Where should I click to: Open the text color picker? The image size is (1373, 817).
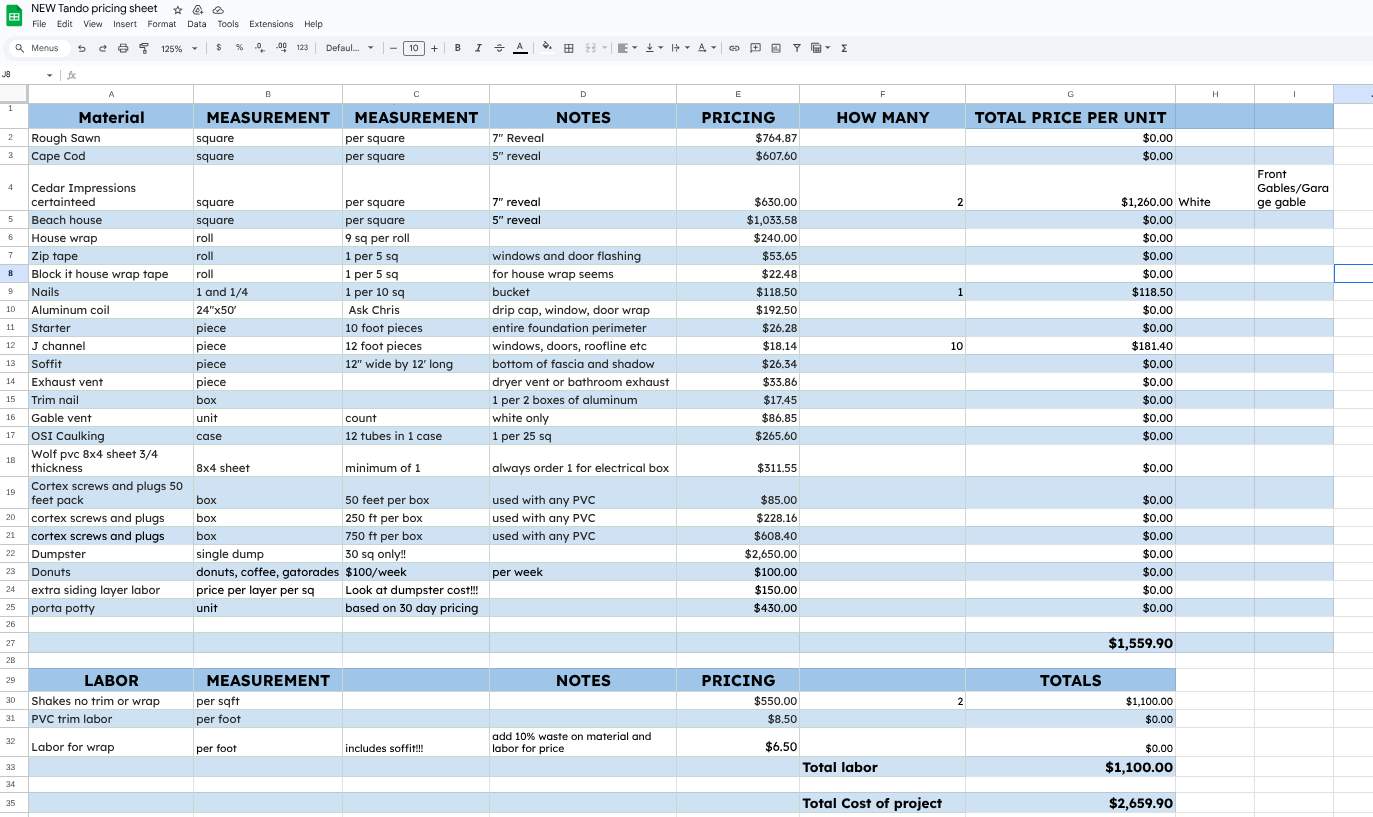tap(520, 48)
